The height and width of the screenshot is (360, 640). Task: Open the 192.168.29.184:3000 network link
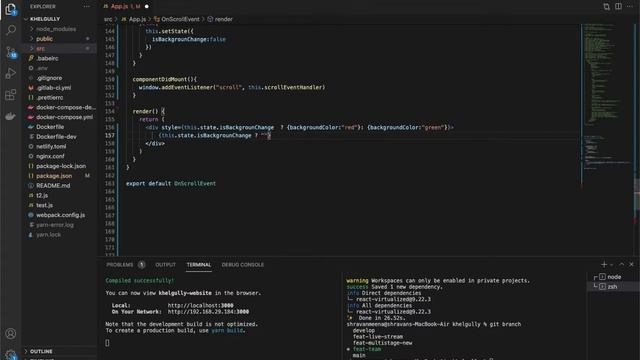coord(208,312)
